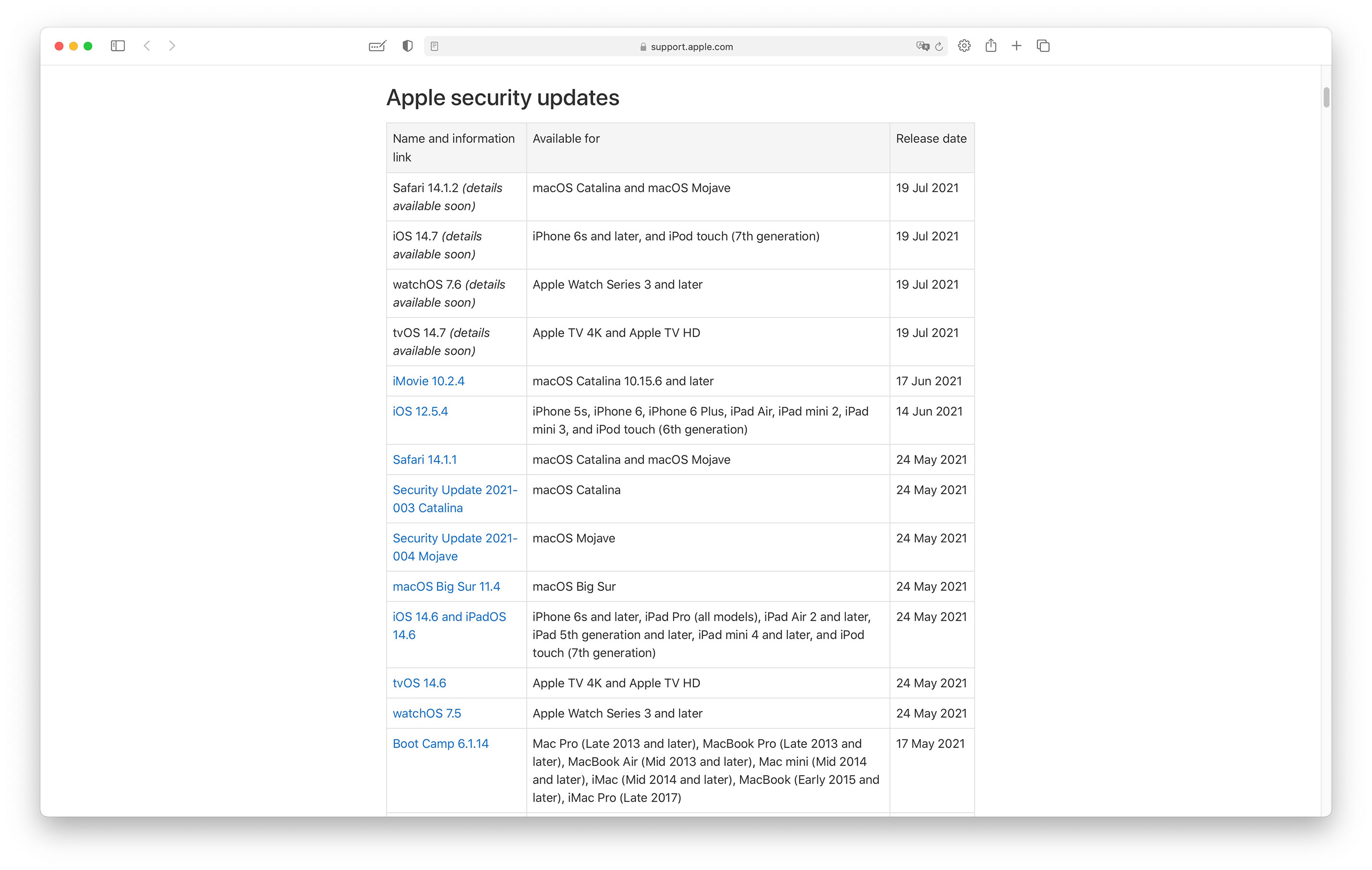Open the Safari 14.1.1 link
1372x870 pixels.
coord(425,460)
